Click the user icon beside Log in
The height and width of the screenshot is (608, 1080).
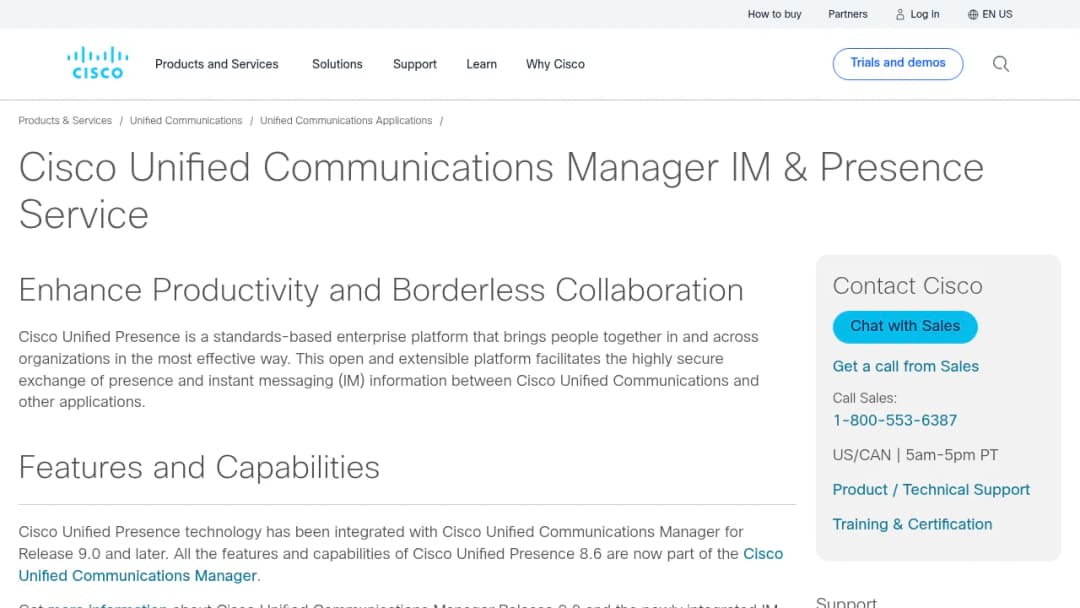pyautogui.click(x=900, y=14)
